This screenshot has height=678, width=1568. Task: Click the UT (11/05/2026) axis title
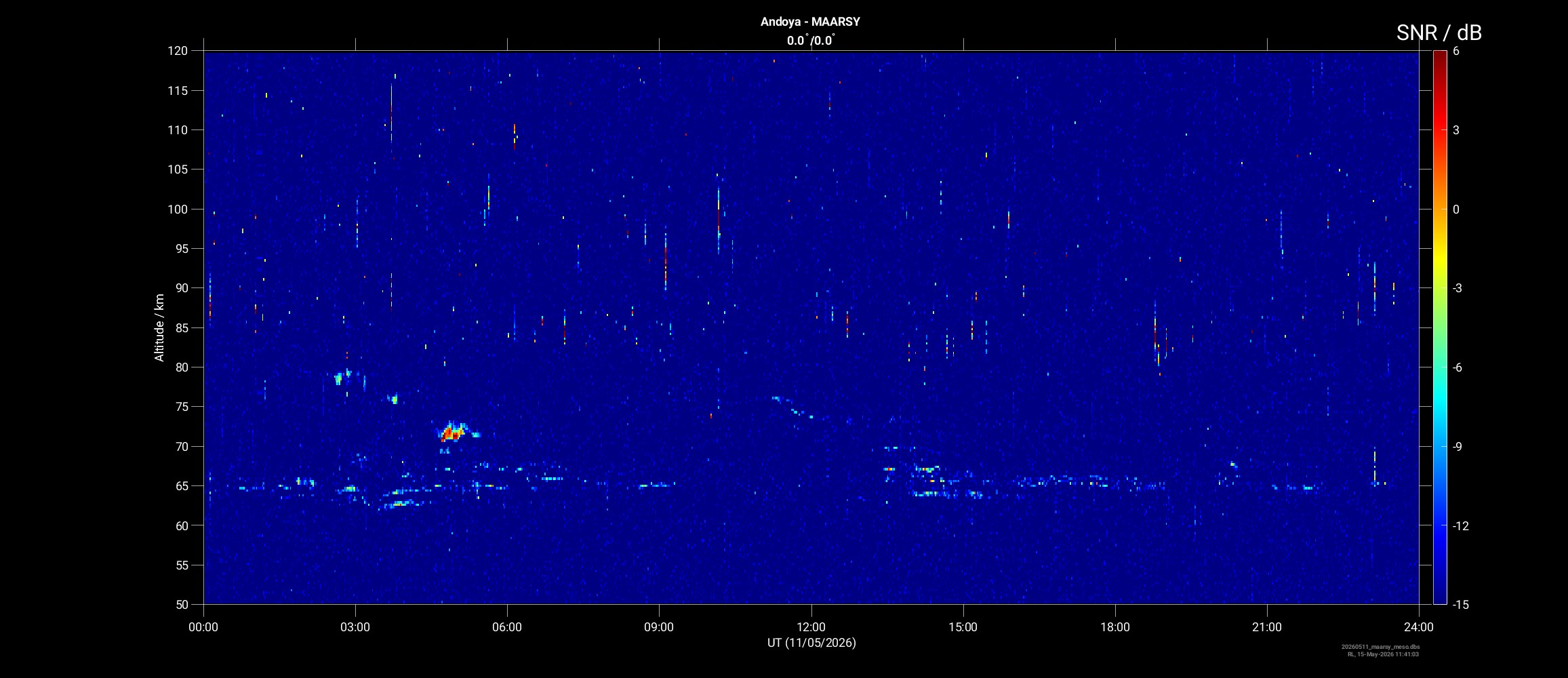coord(811,643)
